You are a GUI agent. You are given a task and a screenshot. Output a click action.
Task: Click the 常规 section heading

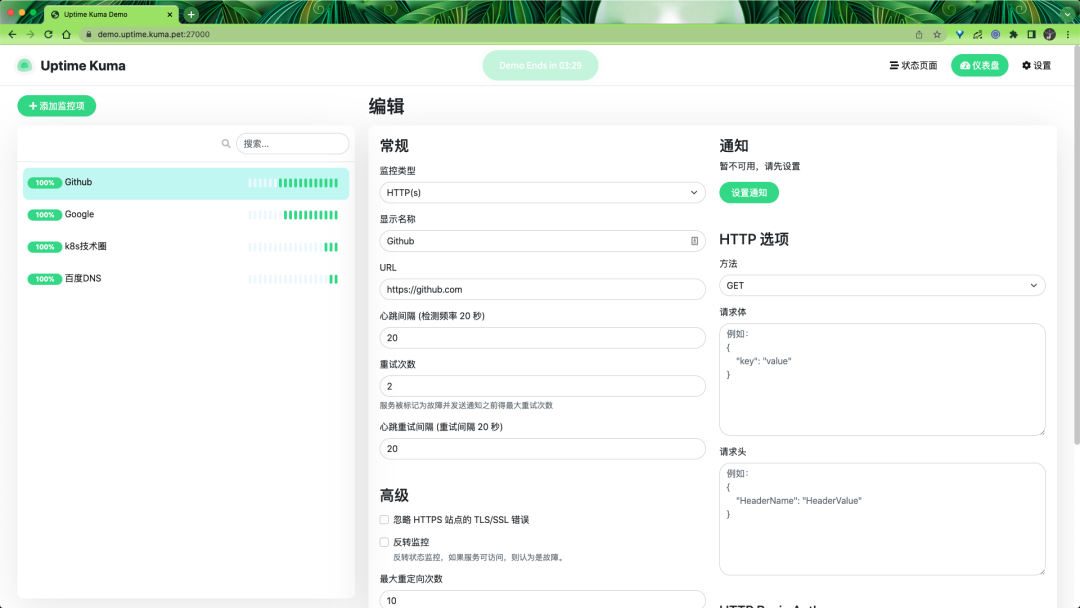394,146
